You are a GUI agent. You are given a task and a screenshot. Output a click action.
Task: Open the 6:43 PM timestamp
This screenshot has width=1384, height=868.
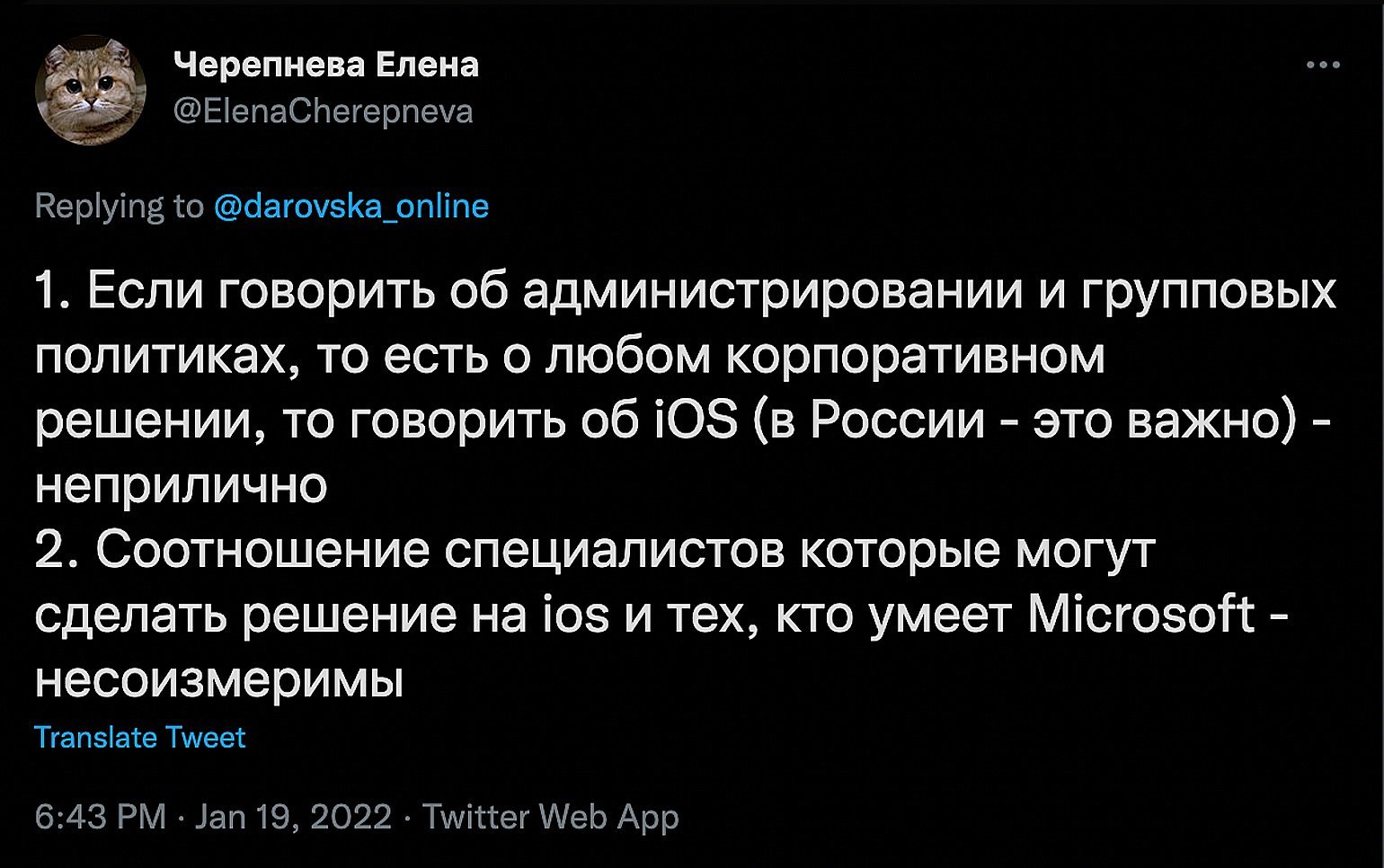tap(100, 817)
